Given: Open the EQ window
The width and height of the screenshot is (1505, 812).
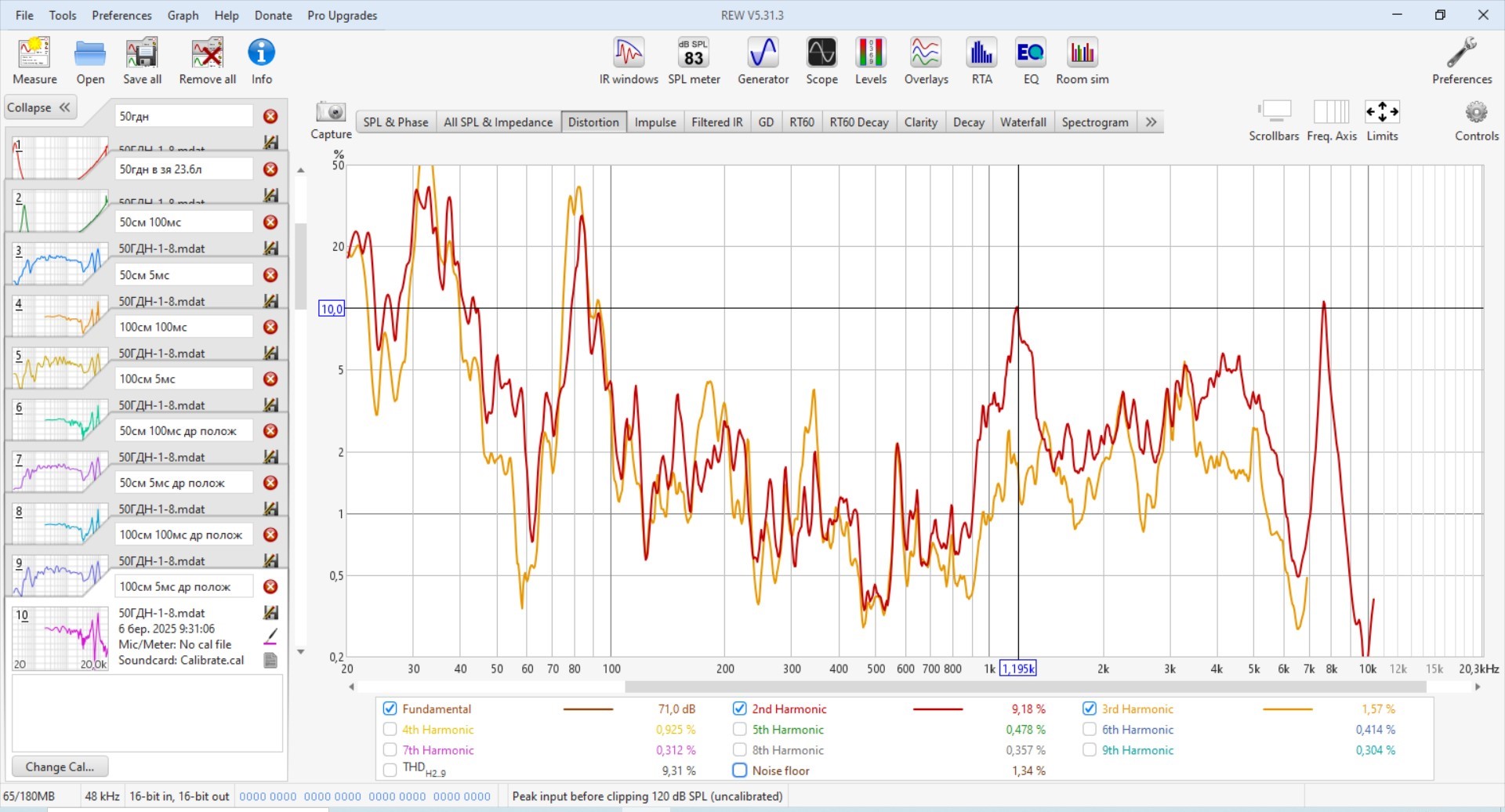Looking at the screenshot, I should tap(1030, 60).
